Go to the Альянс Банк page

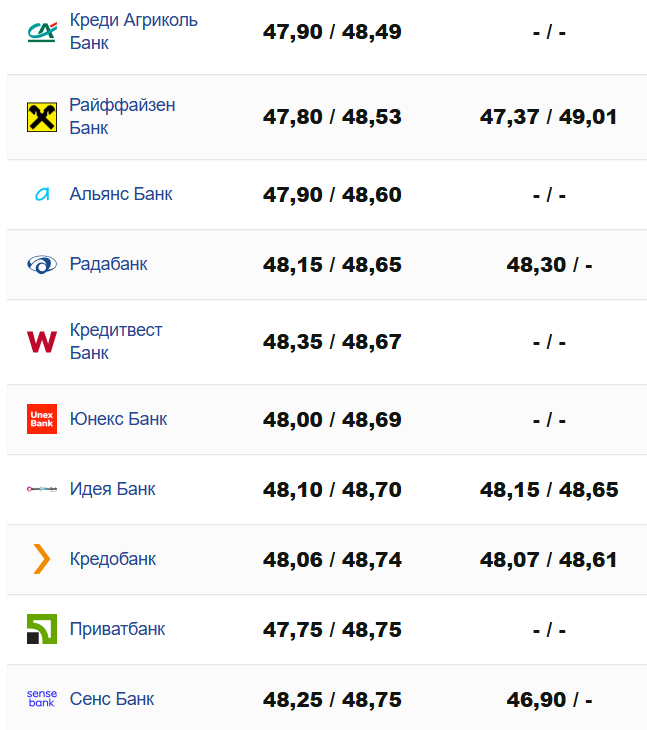click(121, 194)
